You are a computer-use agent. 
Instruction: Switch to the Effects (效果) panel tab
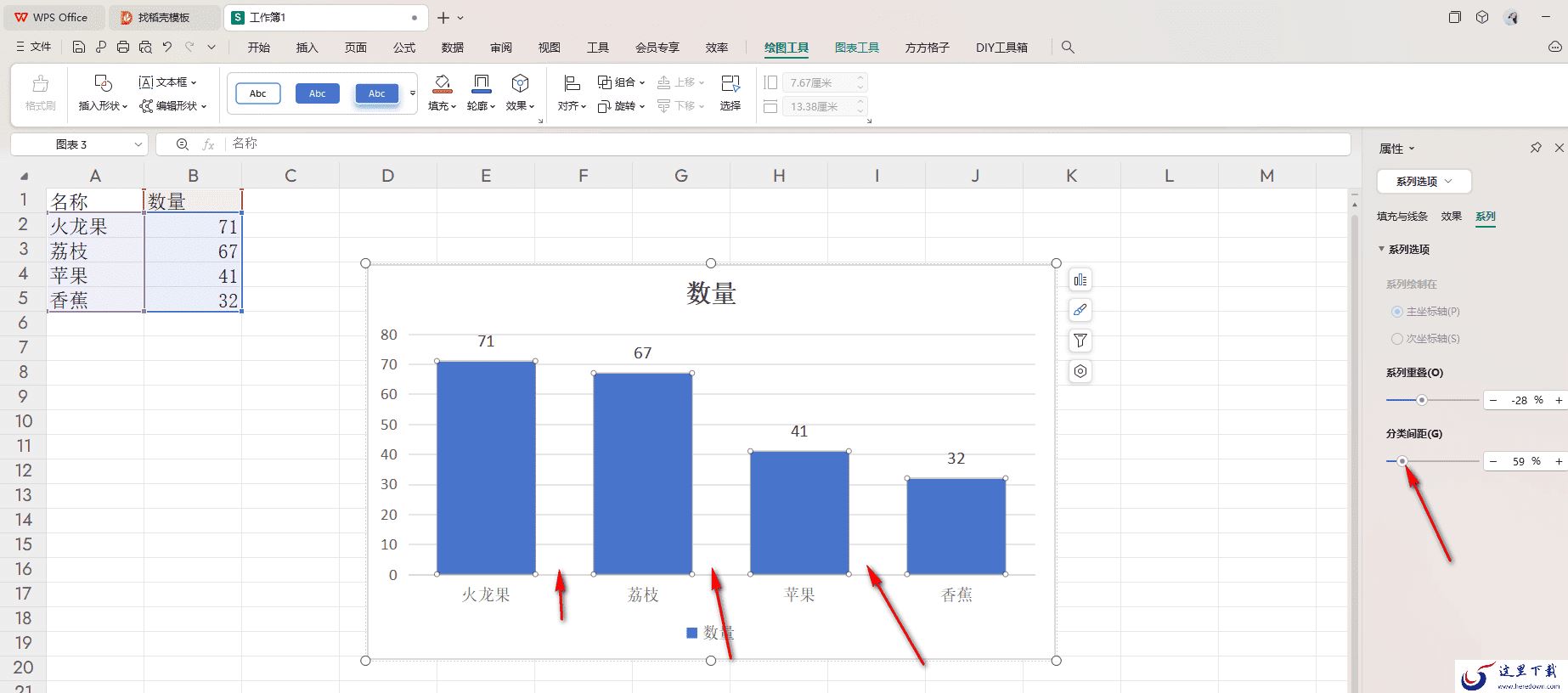[1452, 217]
